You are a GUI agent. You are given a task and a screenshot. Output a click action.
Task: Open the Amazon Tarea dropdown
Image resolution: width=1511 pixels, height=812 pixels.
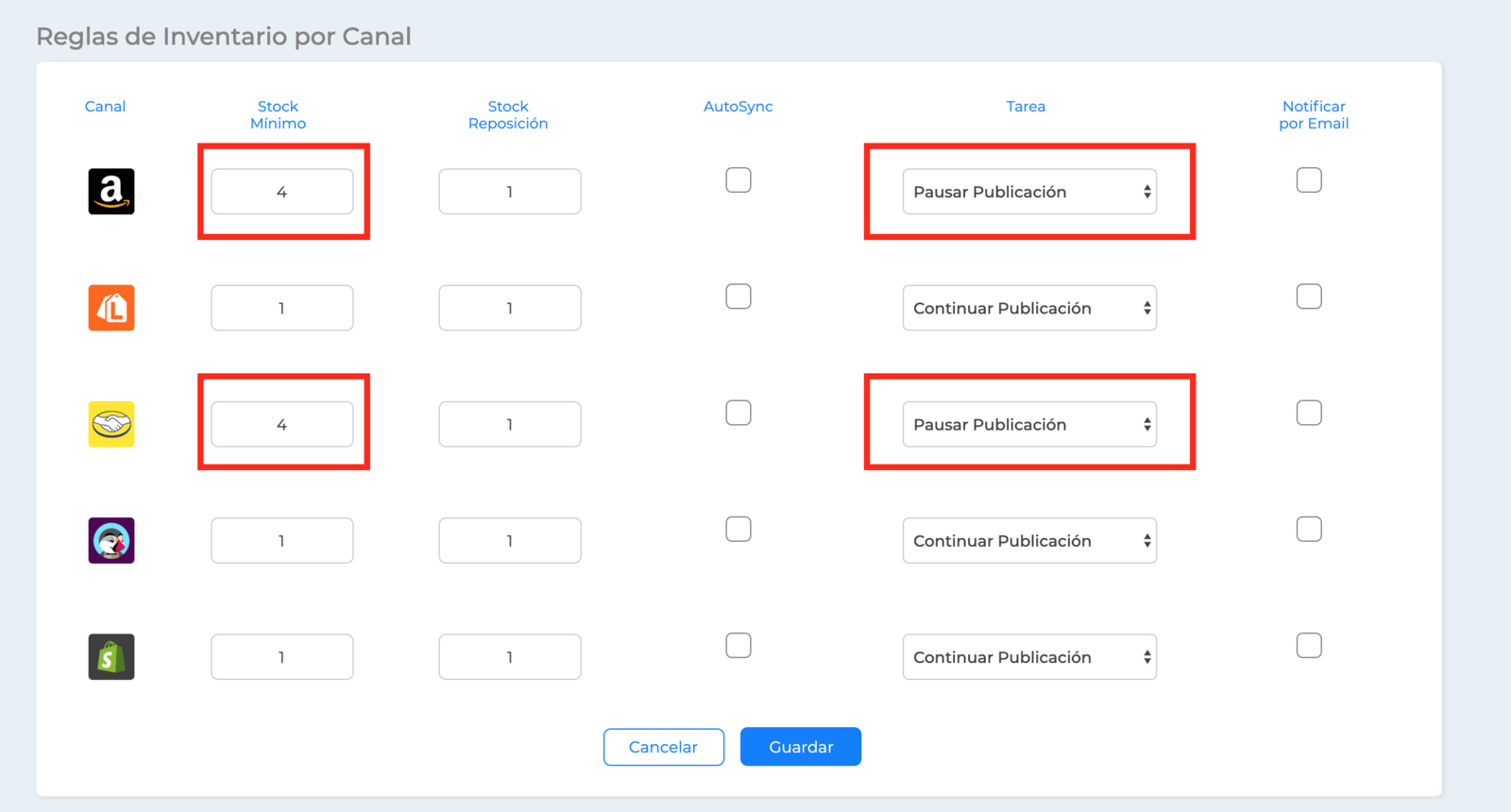(x=1029, y=192)
